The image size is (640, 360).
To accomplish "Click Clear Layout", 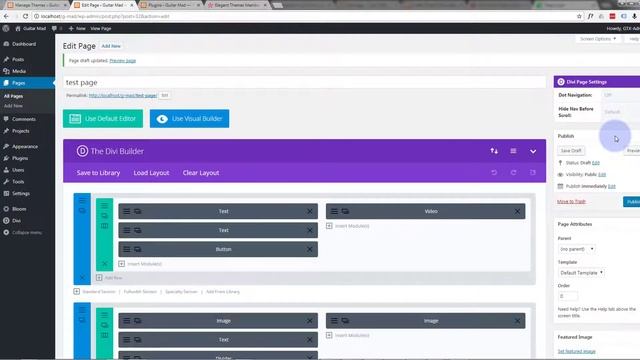I will pyautogui.click(x=201, y=173).
